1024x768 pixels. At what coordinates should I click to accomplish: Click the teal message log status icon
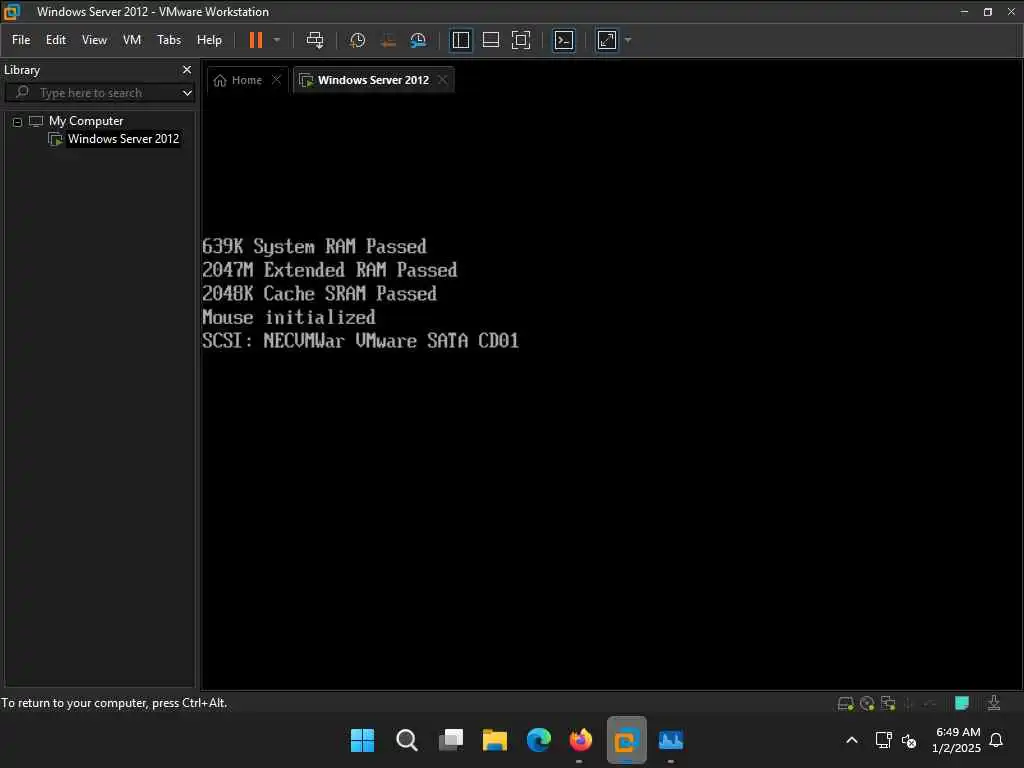[x=961, y=703]
